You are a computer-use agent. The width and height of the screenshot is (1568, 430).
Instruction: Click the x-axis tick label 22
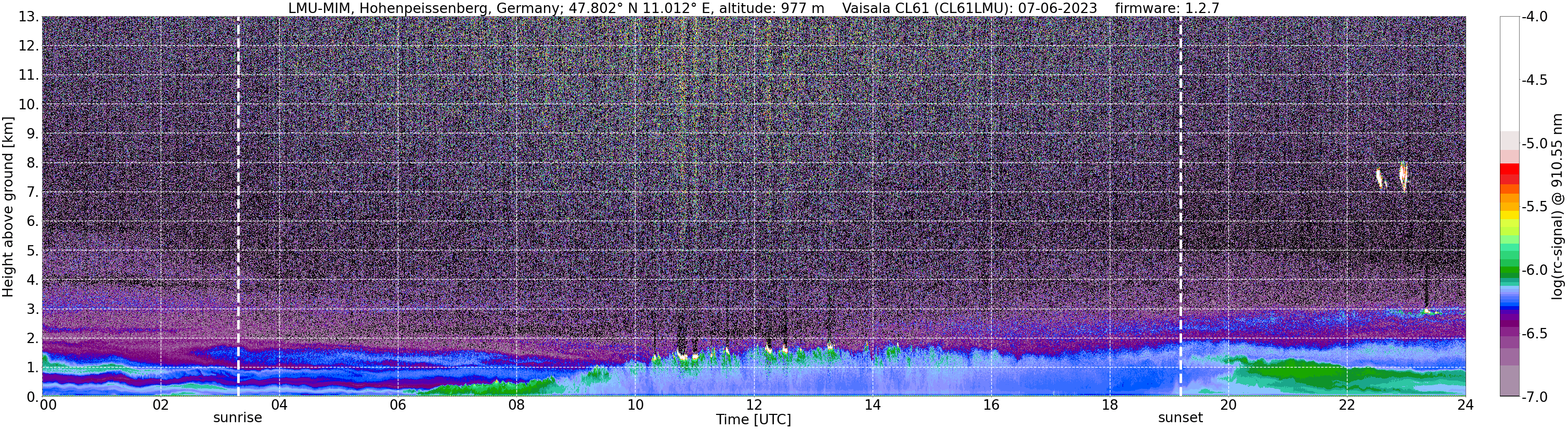(x=1347, y=406)
